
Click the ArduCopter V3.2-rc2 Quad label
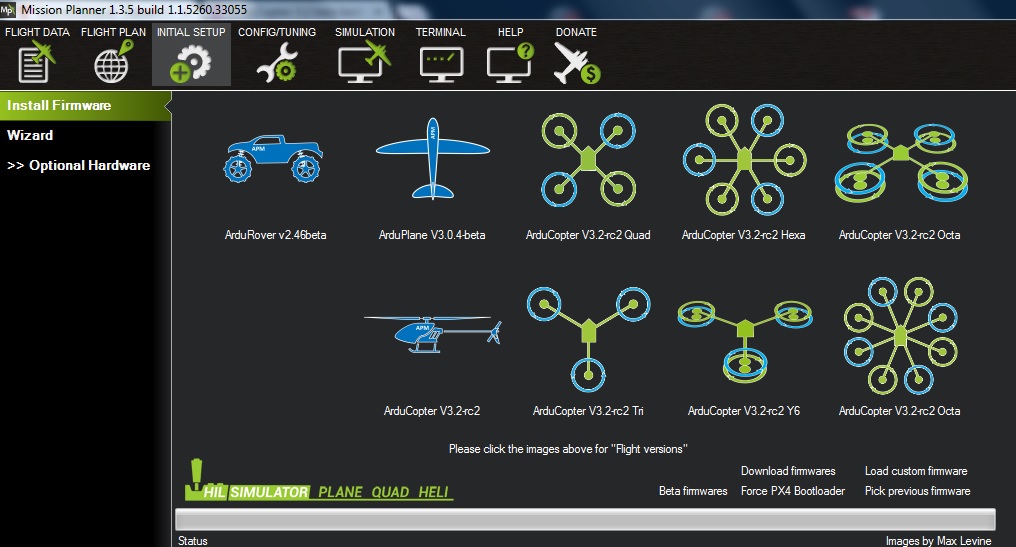pos(588,235)
